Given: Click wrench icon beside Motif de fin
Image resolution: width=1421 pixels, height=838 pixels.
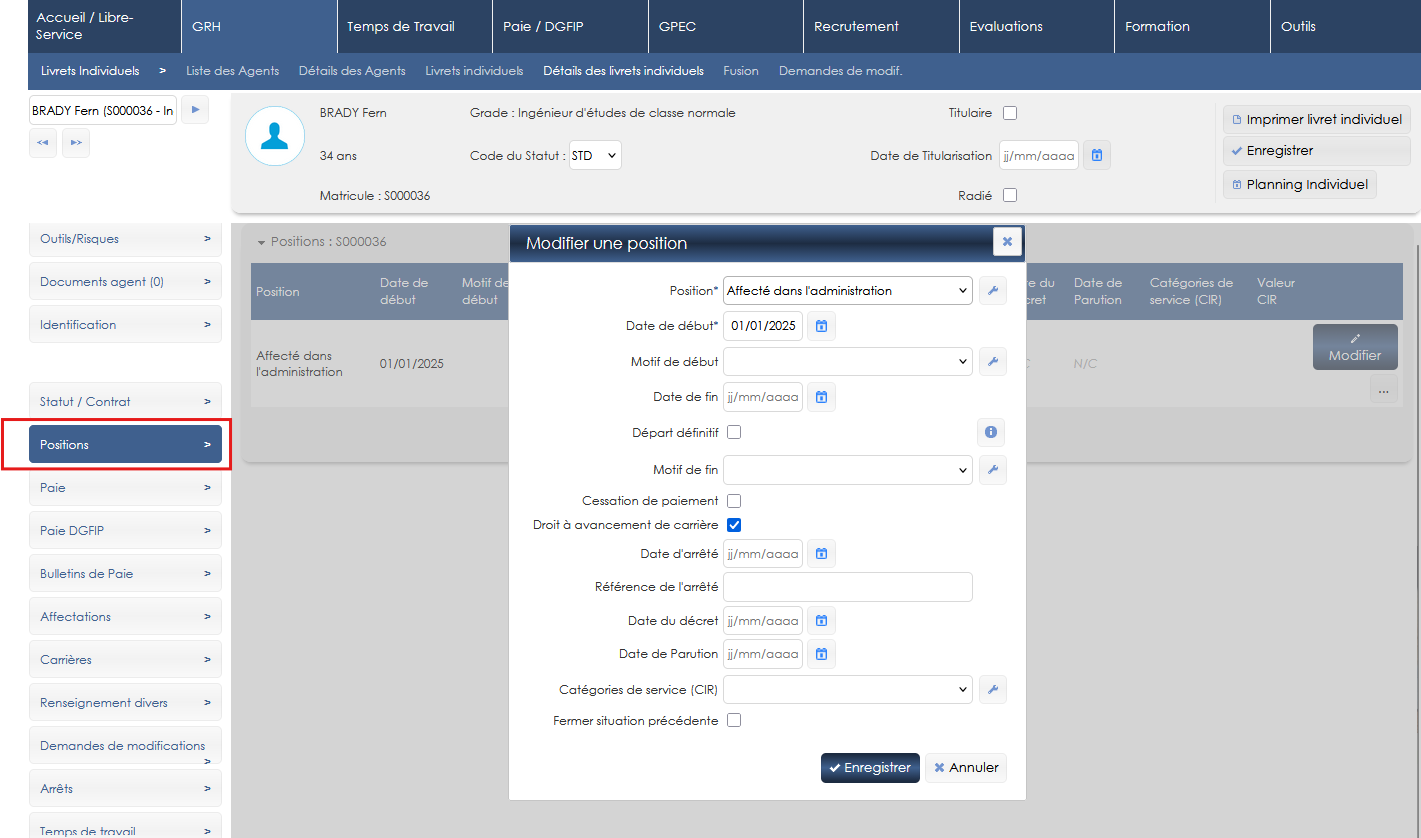Looking at the screenshot, I should pos(992,470).
